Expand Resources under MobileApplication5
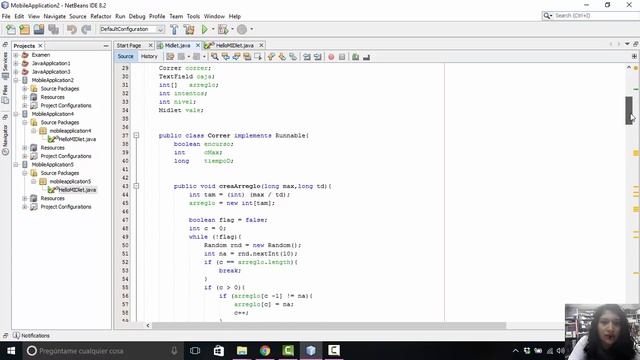The height and width of the screenshot is (360, 640). pos(25,198)
